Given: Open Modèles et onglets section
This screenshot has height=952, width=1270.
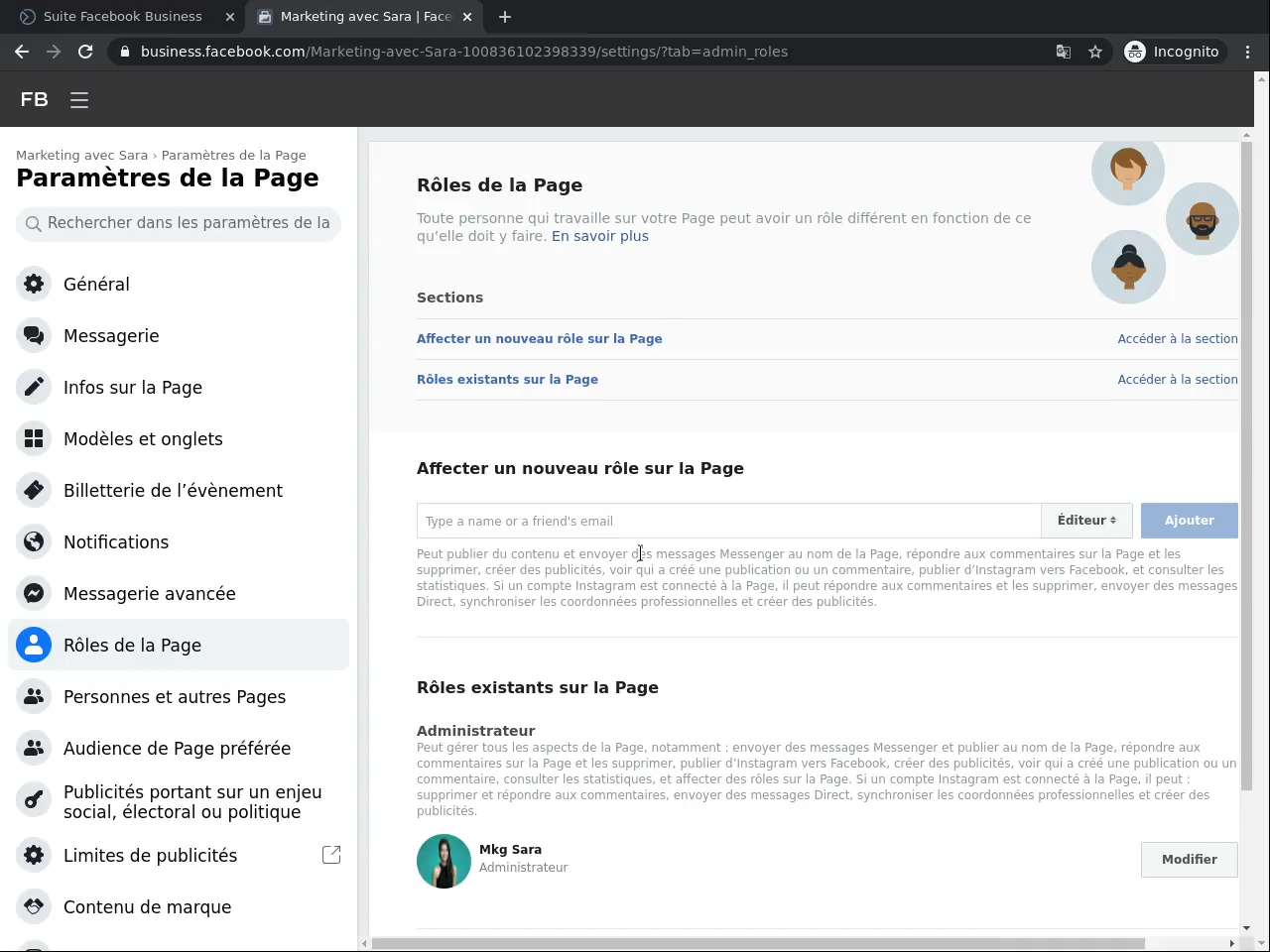Looking at the screenshot, I should pyautogui.click(x=179, y=438).
